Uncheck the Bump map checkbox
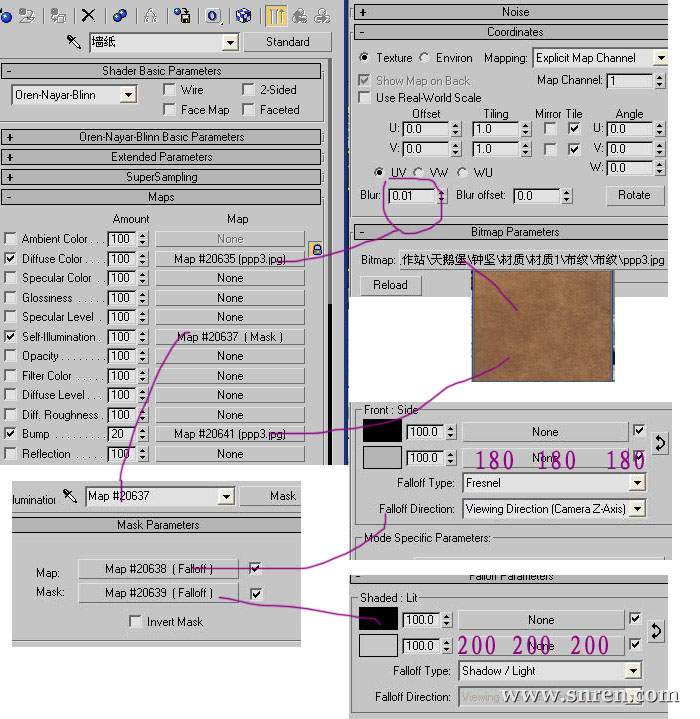 (x=11, y=434)
